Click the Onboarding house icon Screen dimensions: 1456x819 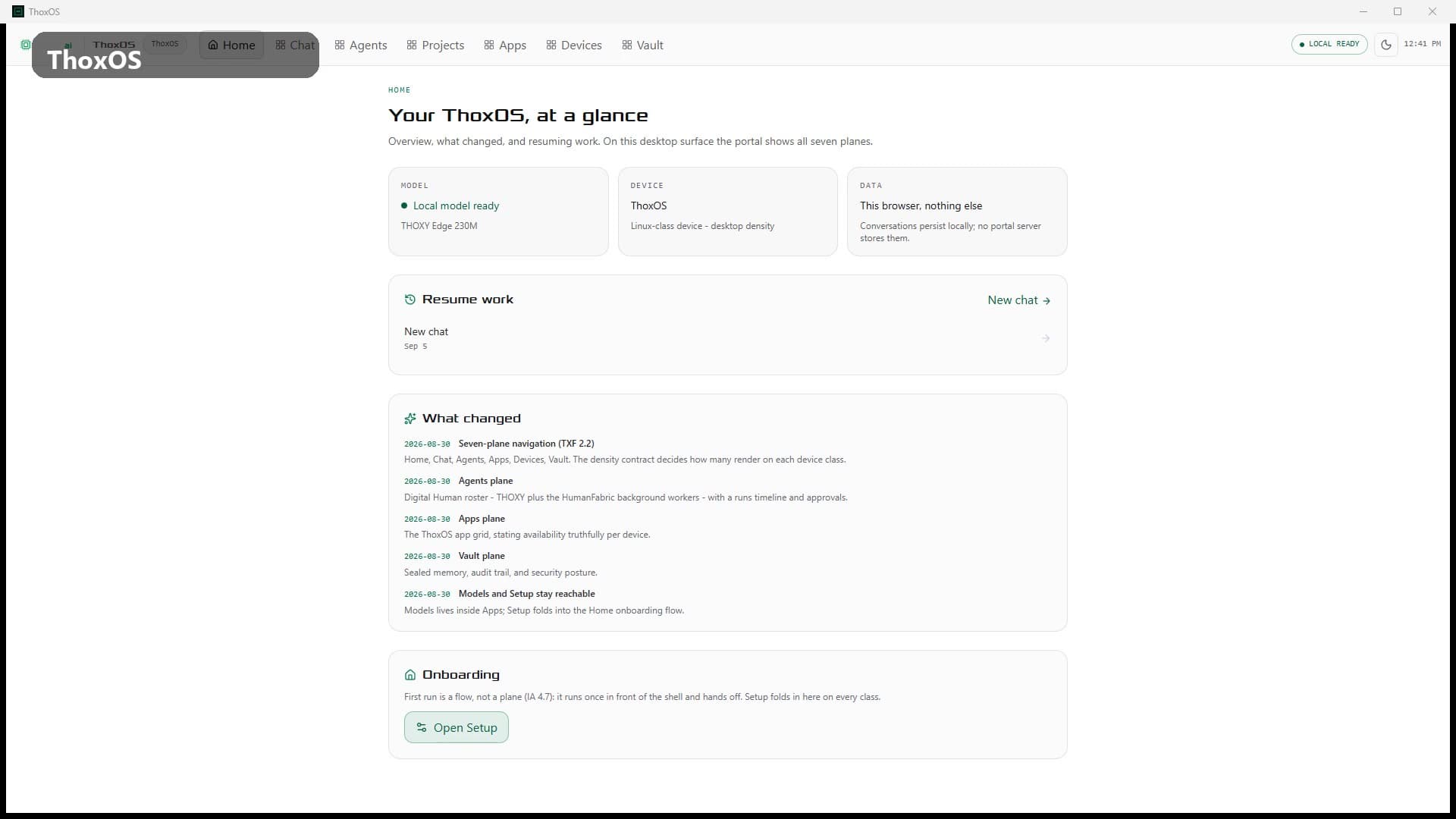pos(410,675)
